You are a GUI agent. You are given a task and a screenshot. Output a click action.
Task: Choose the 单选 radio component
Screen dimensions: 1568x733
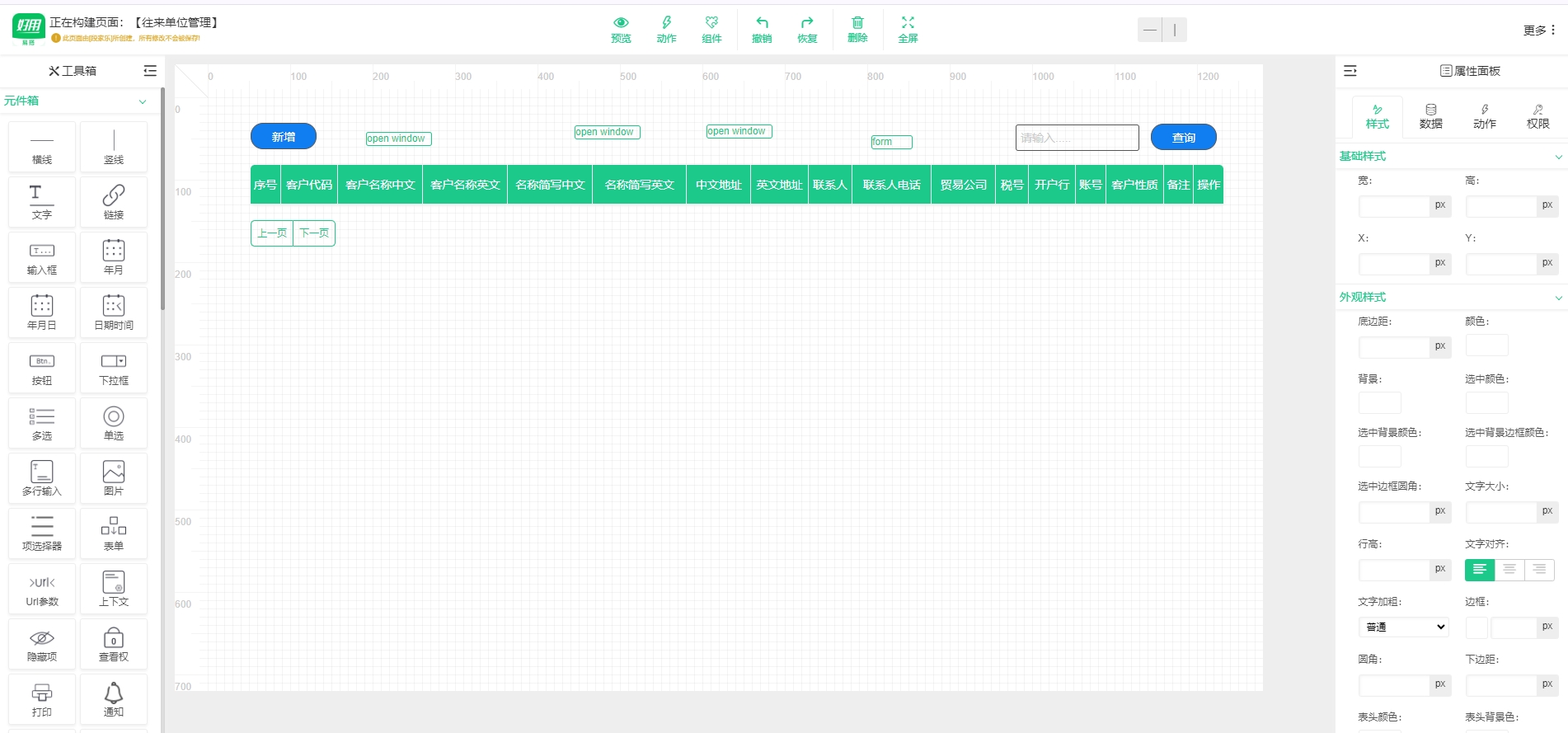pos(114,423)
